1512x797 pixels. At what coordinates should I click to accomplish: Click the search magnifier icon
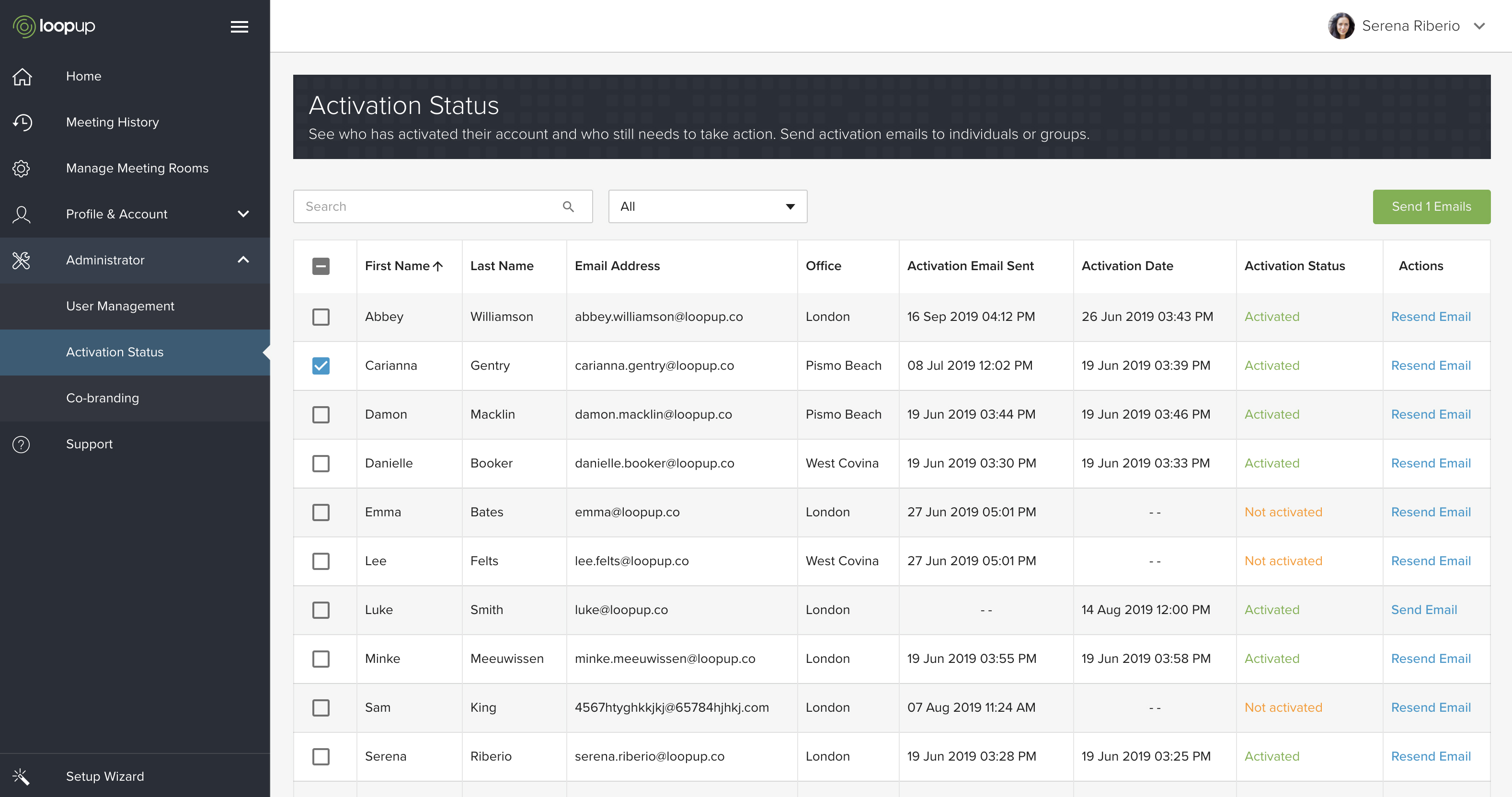pyautogui.click(x=568, y=206)
